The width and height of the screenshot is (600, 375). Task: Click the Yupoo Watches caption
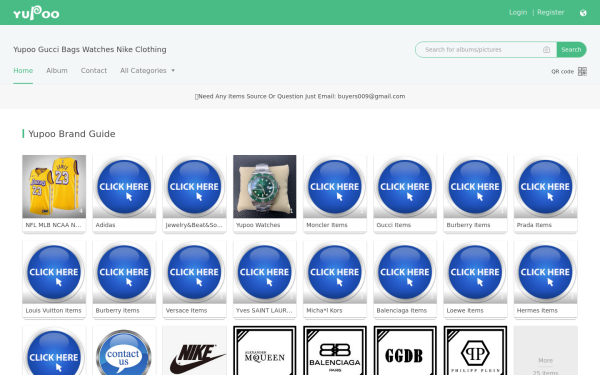(258, 225)
